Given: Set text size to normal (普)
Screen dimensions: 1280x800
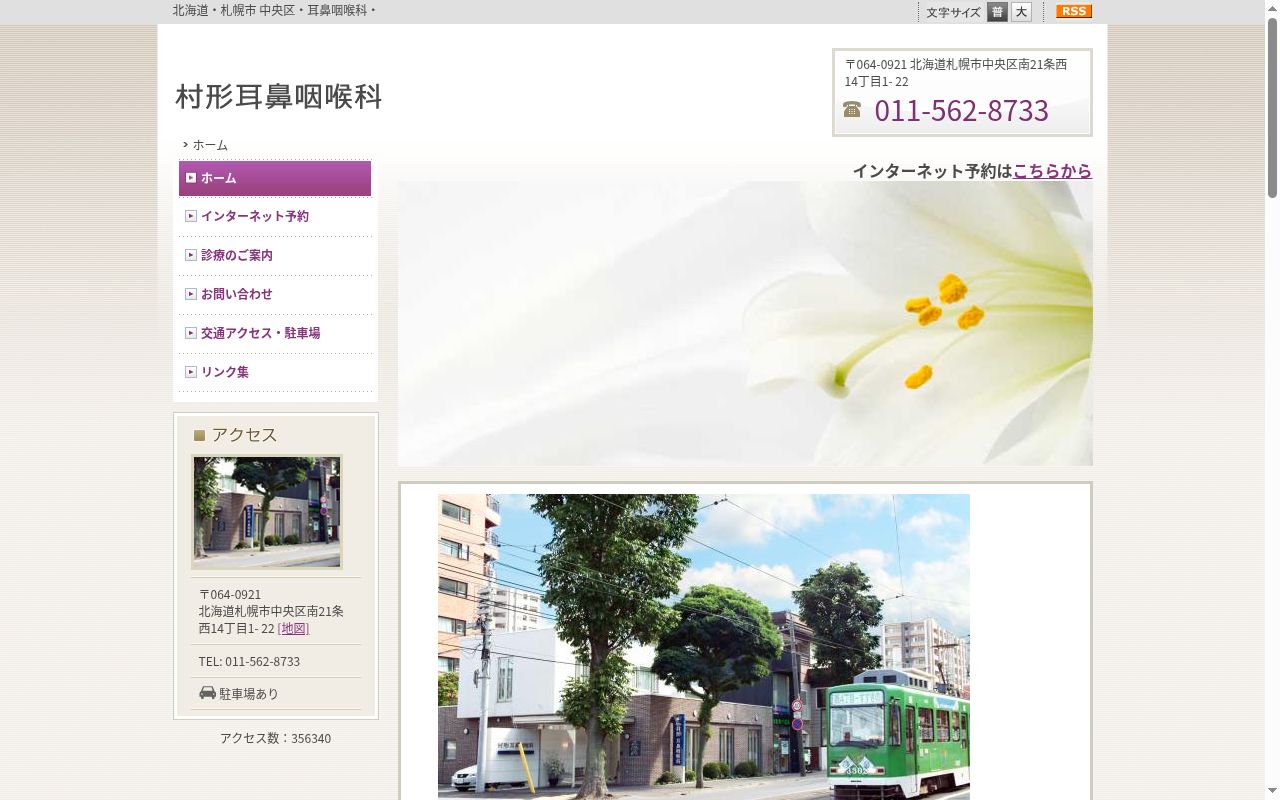Looking at the screenshot, I should pyautogui.click(x=997, y=12).
